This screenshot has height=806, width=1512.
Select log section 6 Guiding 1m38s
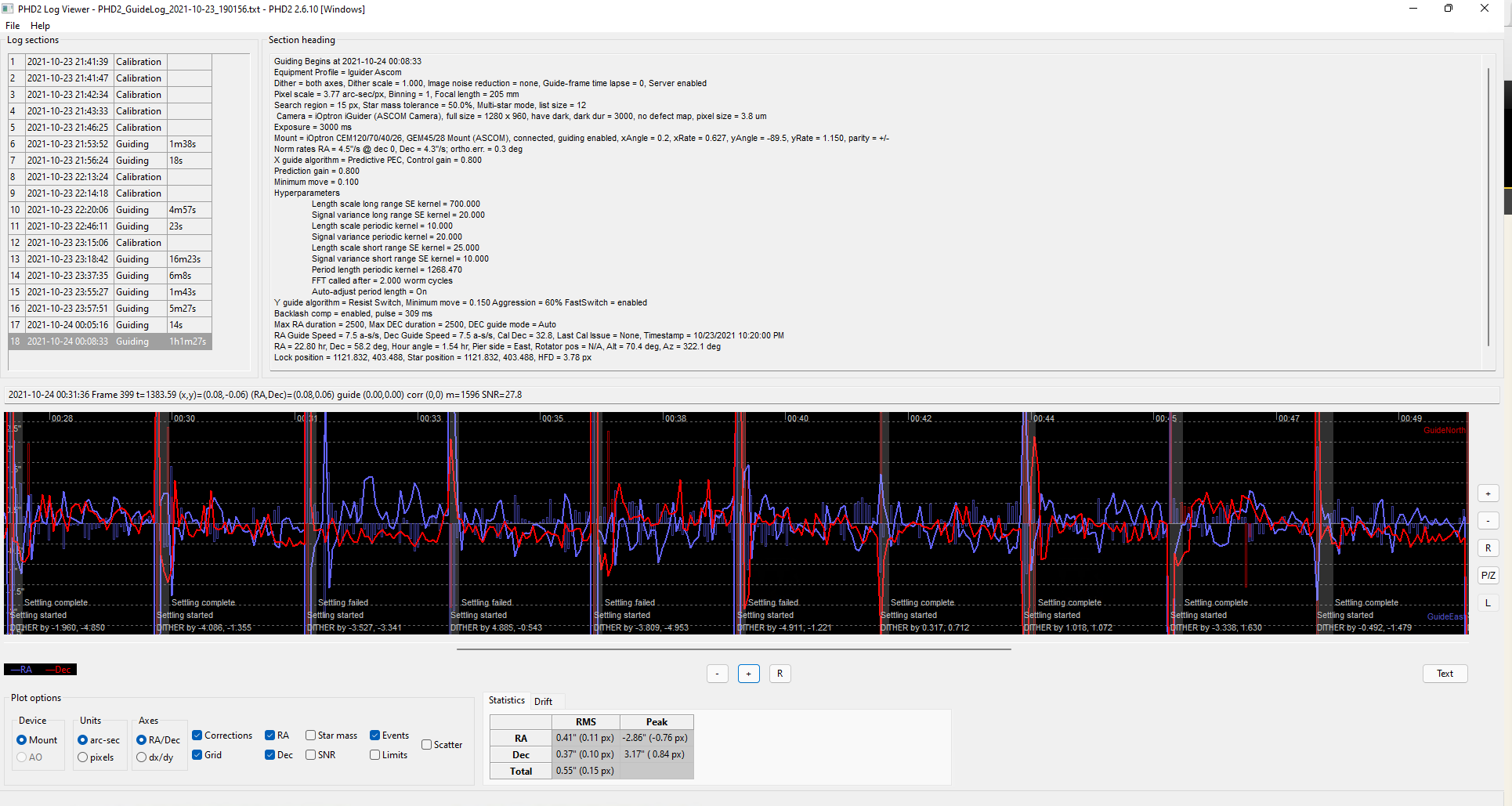(x=110, y=144)
